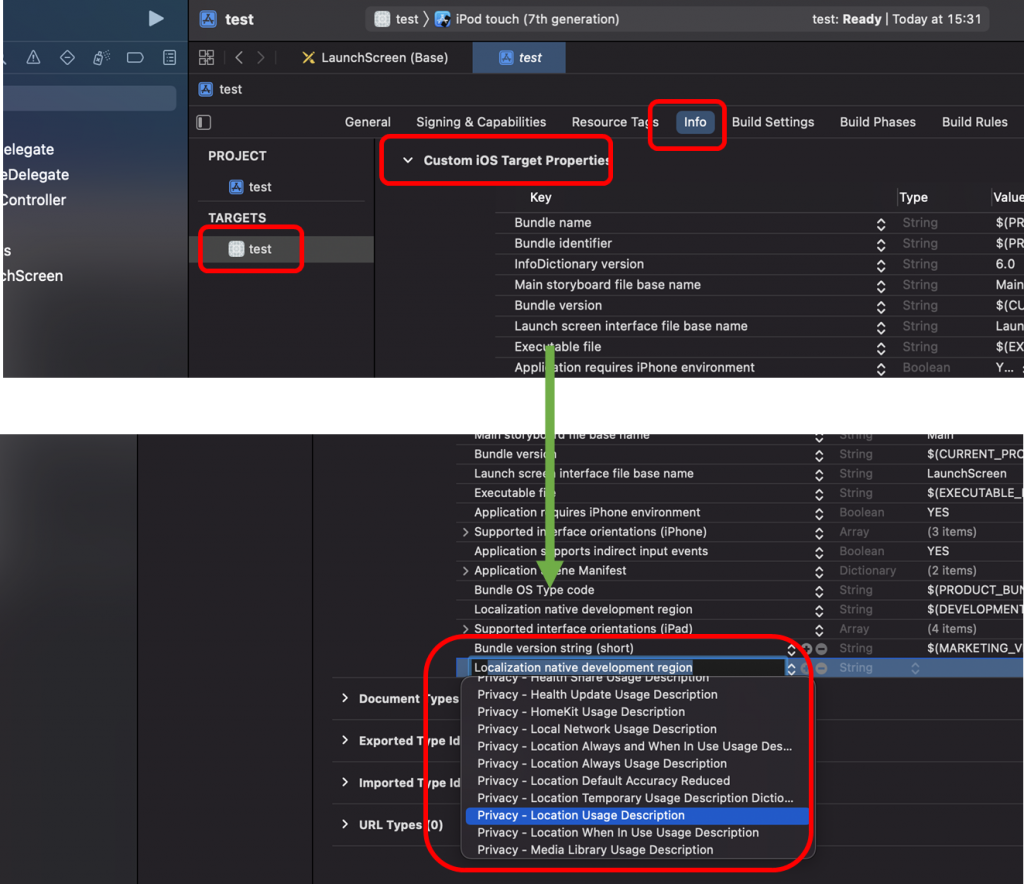Click the Type column header
This screenshot has width=1024, height=884.
pos(913,197)
